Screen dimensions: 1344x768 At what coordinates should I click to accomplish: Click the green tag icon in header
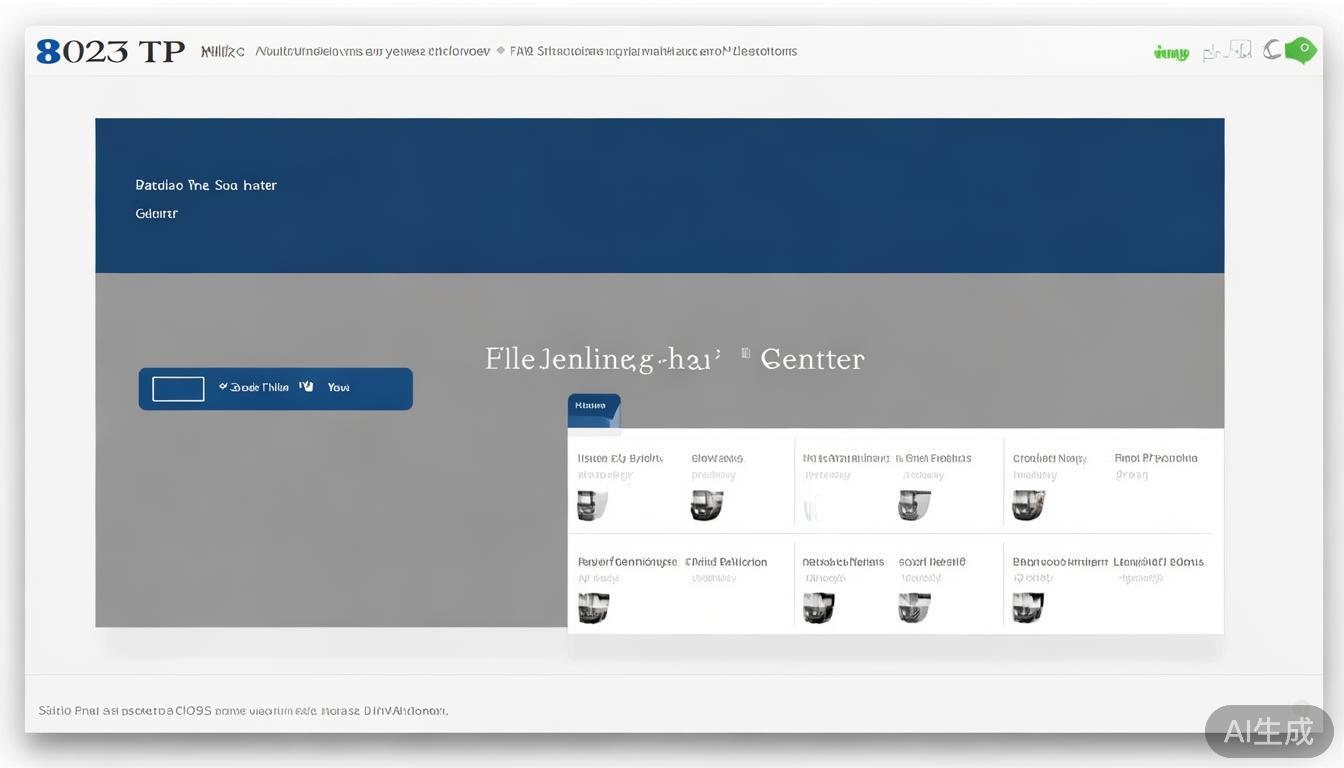point(1300,50)
